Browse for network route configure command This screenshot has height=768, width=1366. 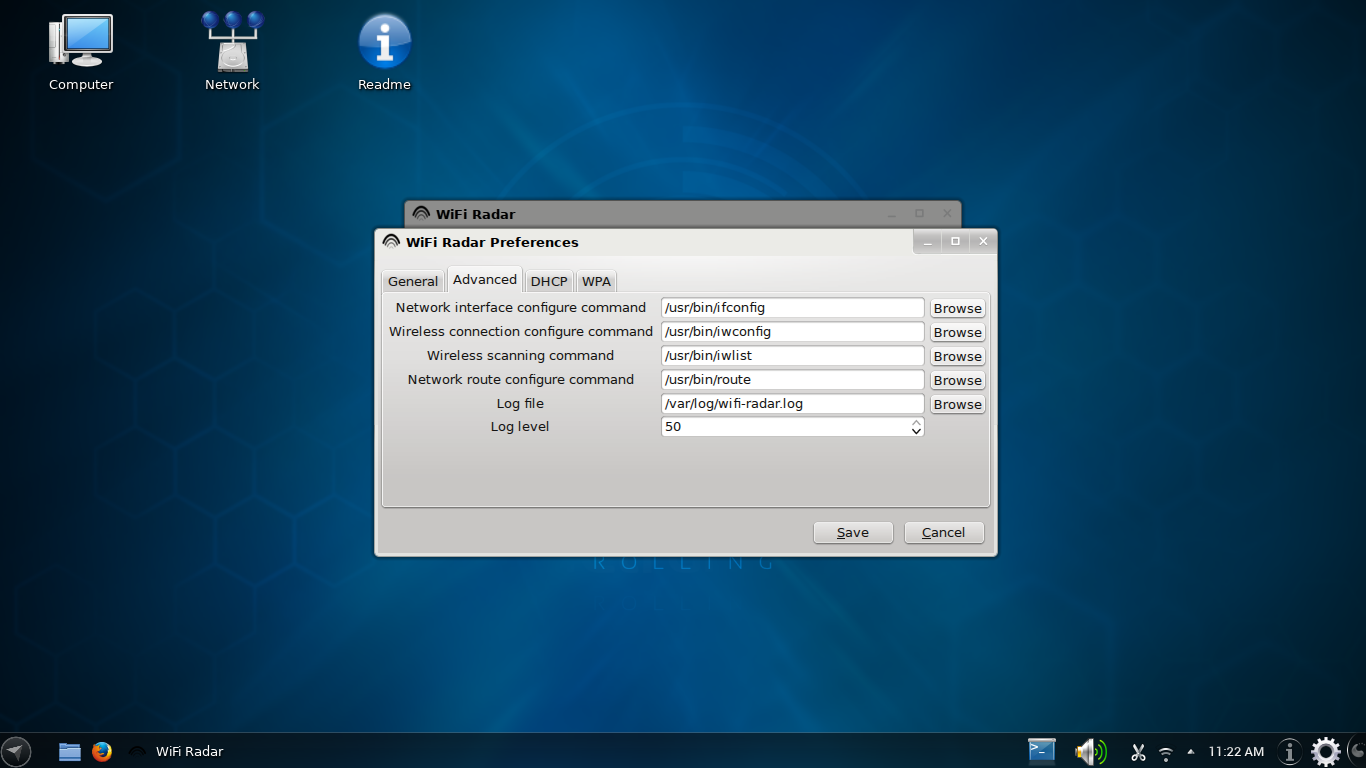(958, 380)
